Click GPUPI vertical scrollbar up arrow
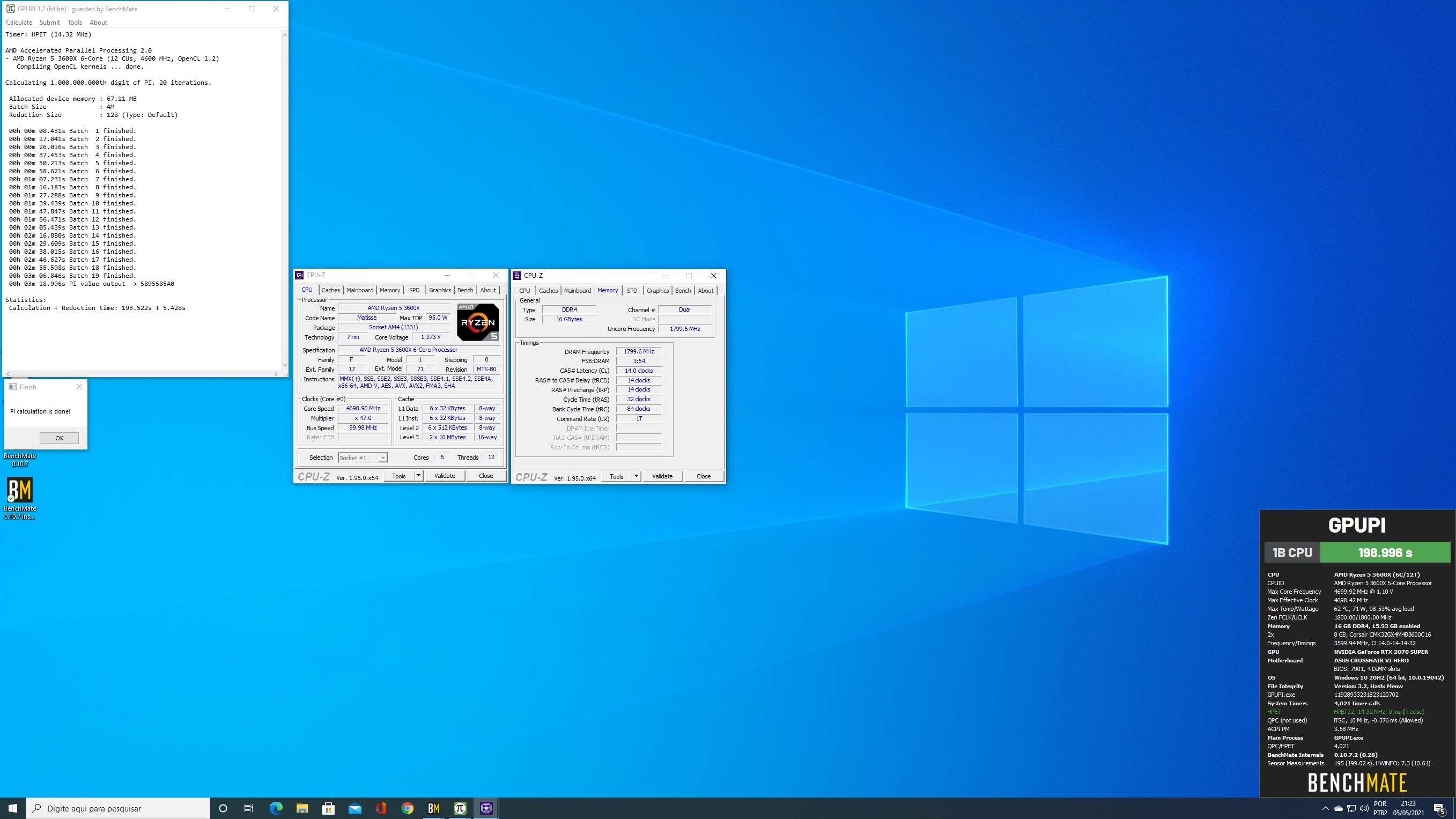This screenshot has height=819, width=1456. 284,34
